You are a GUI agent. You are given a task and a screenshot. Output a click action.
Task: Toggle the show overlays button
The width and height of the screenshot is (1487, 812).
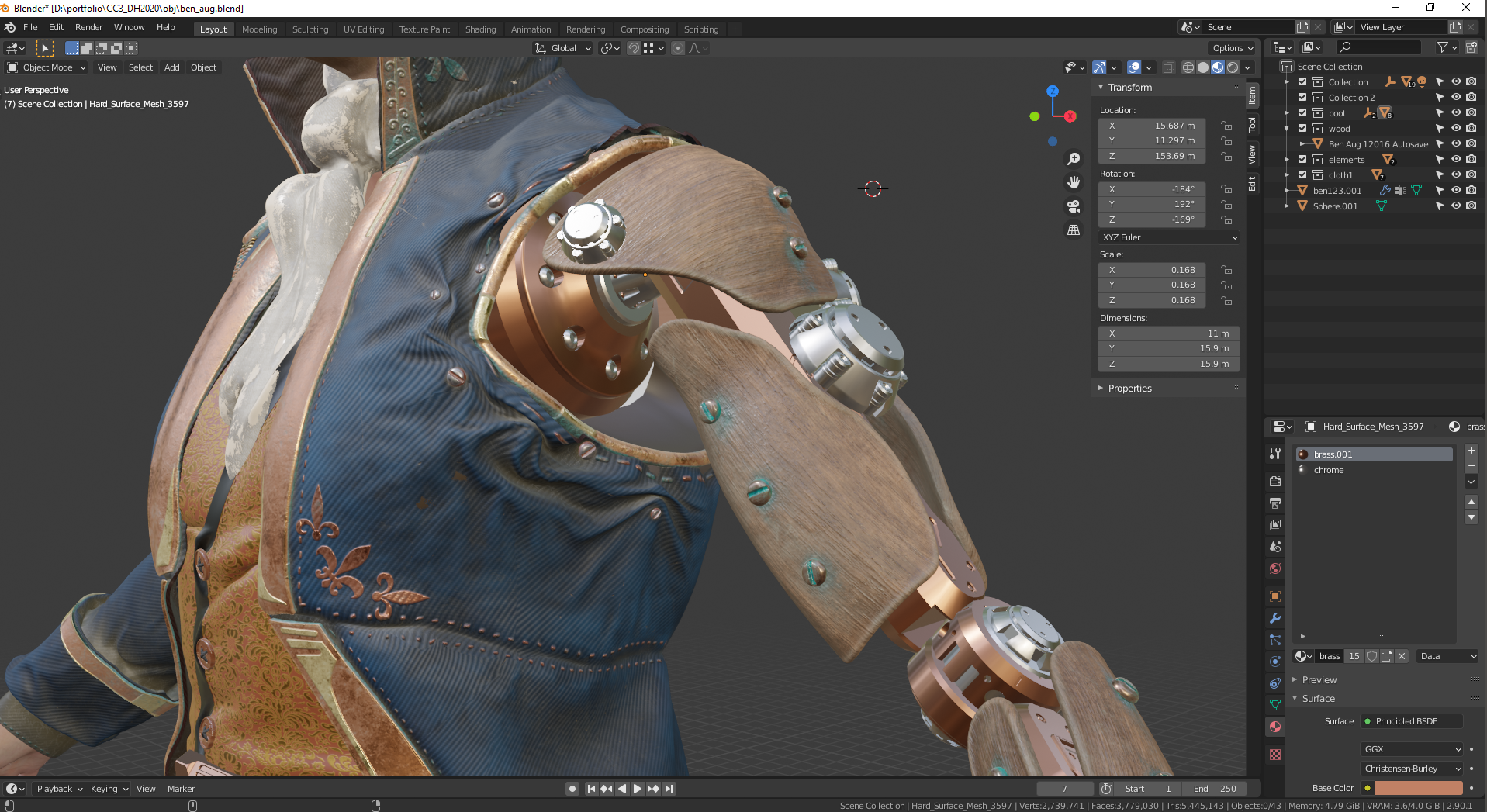[1134, 67]
